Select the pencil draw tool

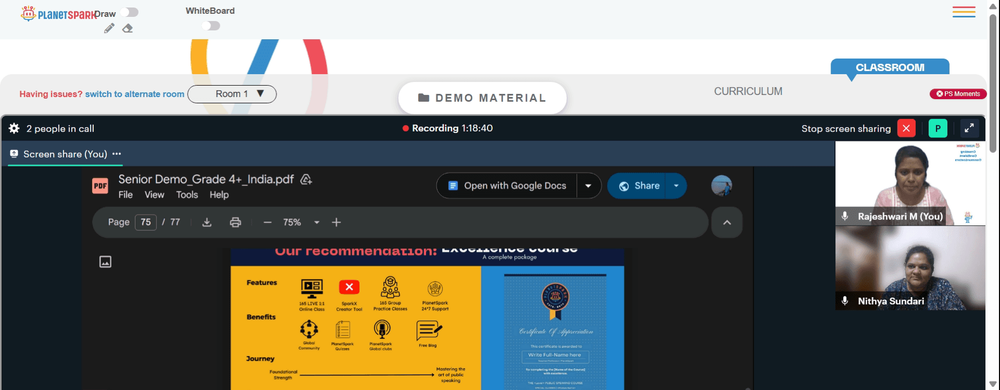[109, 28]
